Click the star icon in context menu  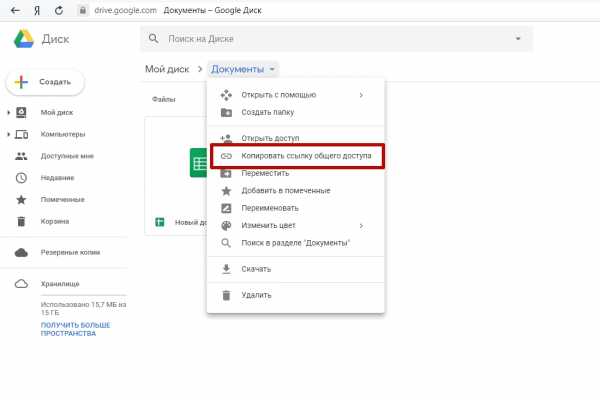tap(226, 191)
